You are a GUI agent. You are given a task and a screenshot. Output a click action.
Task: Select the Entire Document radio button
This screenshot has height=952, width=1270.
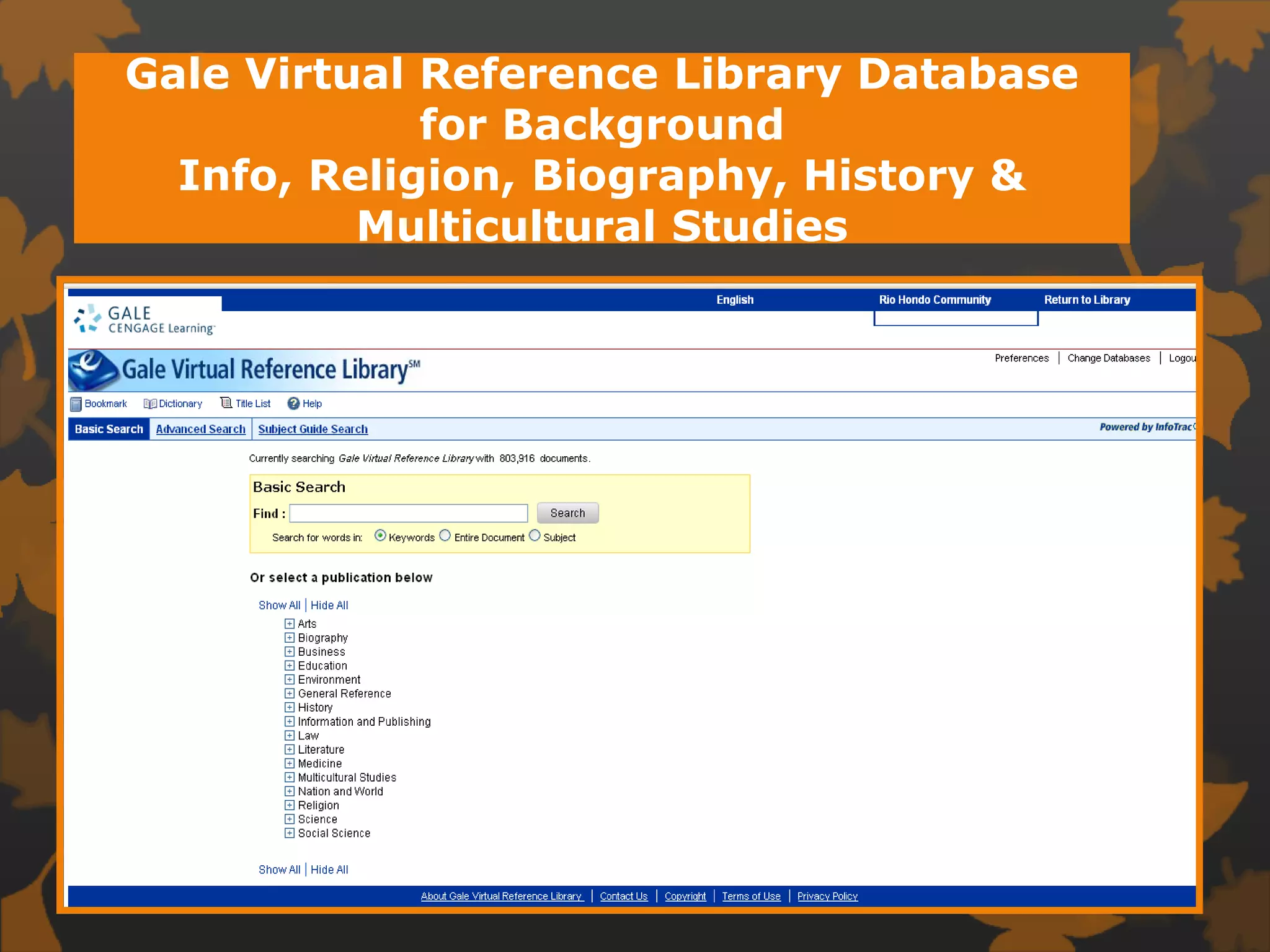445,535
